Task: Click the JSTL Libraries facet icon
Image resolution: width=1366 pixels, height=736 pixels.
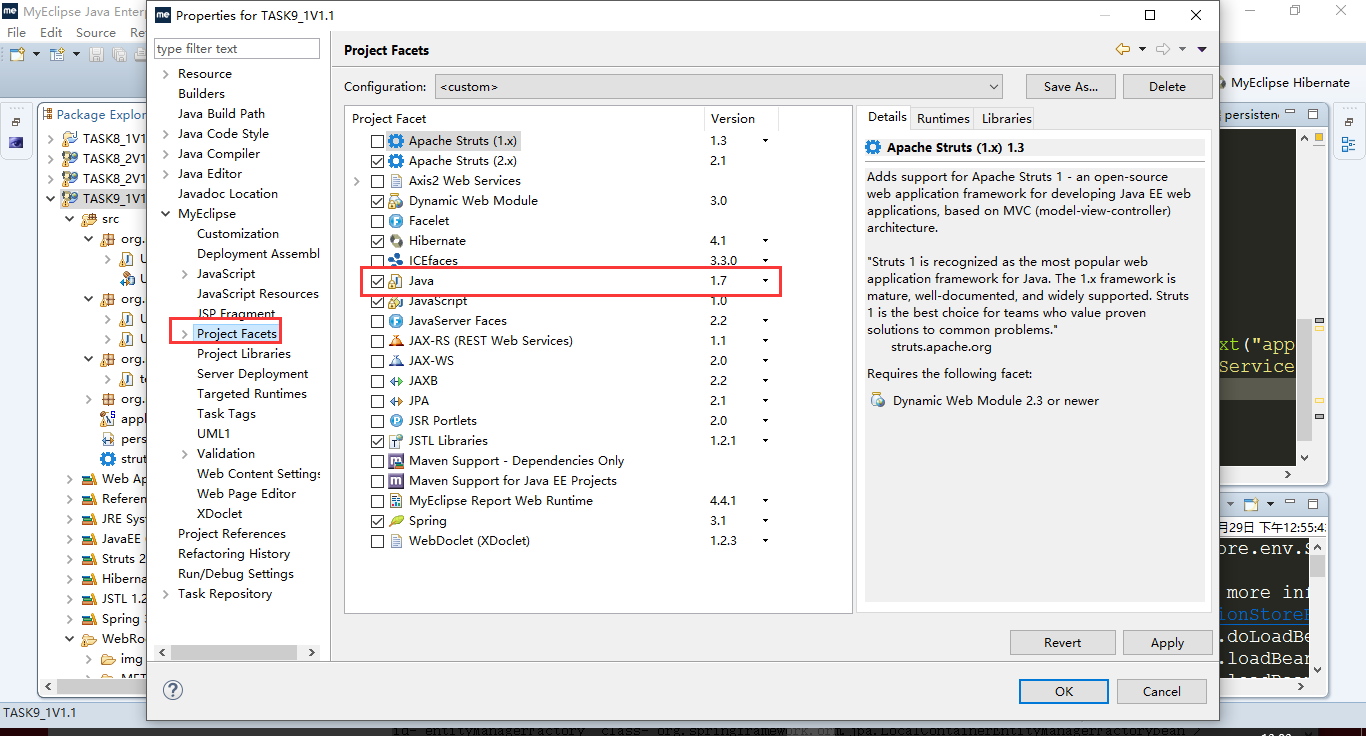Action: coord(396,441)
